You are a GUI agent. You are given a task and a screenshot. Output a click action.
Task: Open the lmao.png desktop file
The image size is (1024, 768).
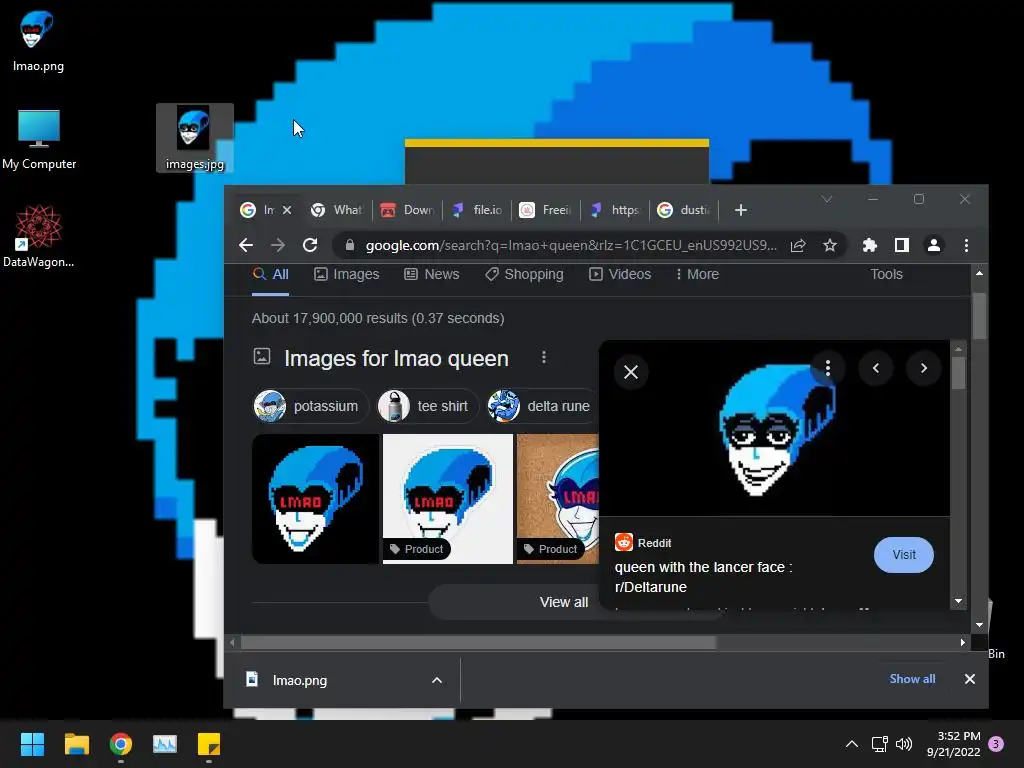37,41
